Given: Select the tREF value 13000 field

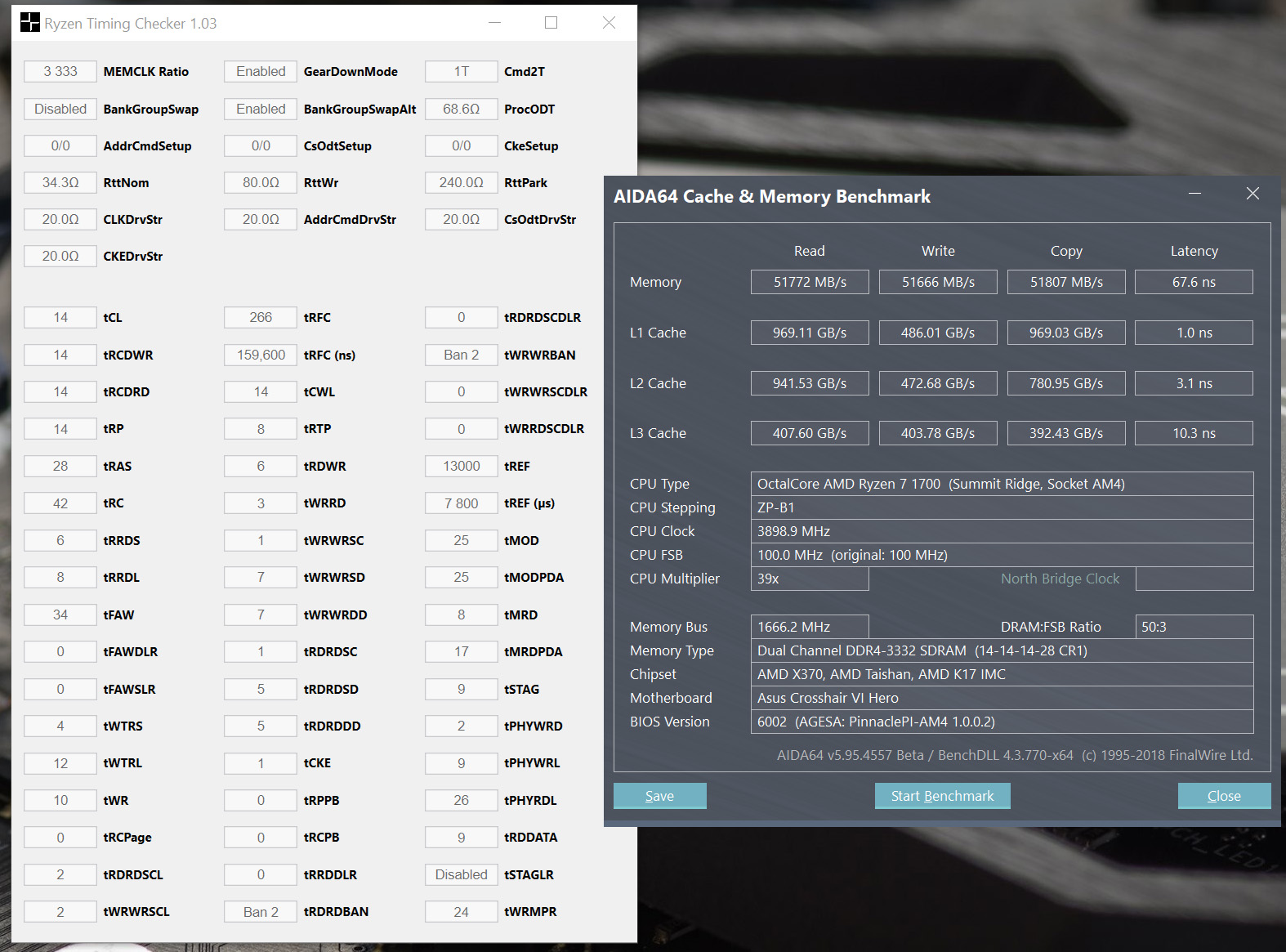Looking at the screenshot, I should (x=462, y=466).
